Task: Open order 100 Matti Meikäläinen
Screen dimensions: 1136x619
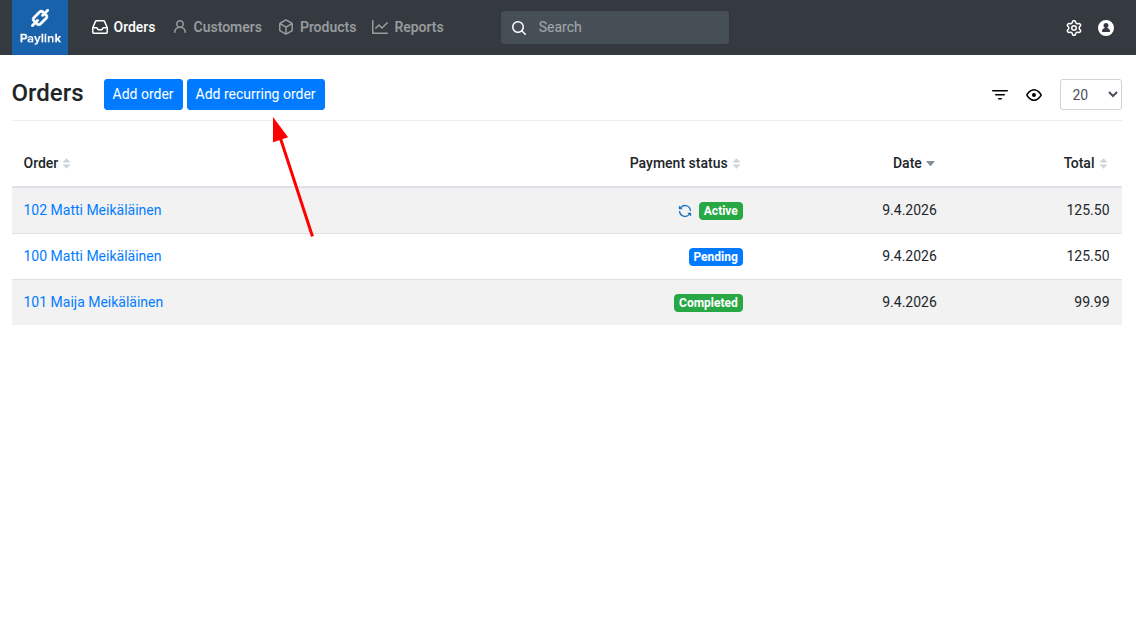Action: [92, 256]
